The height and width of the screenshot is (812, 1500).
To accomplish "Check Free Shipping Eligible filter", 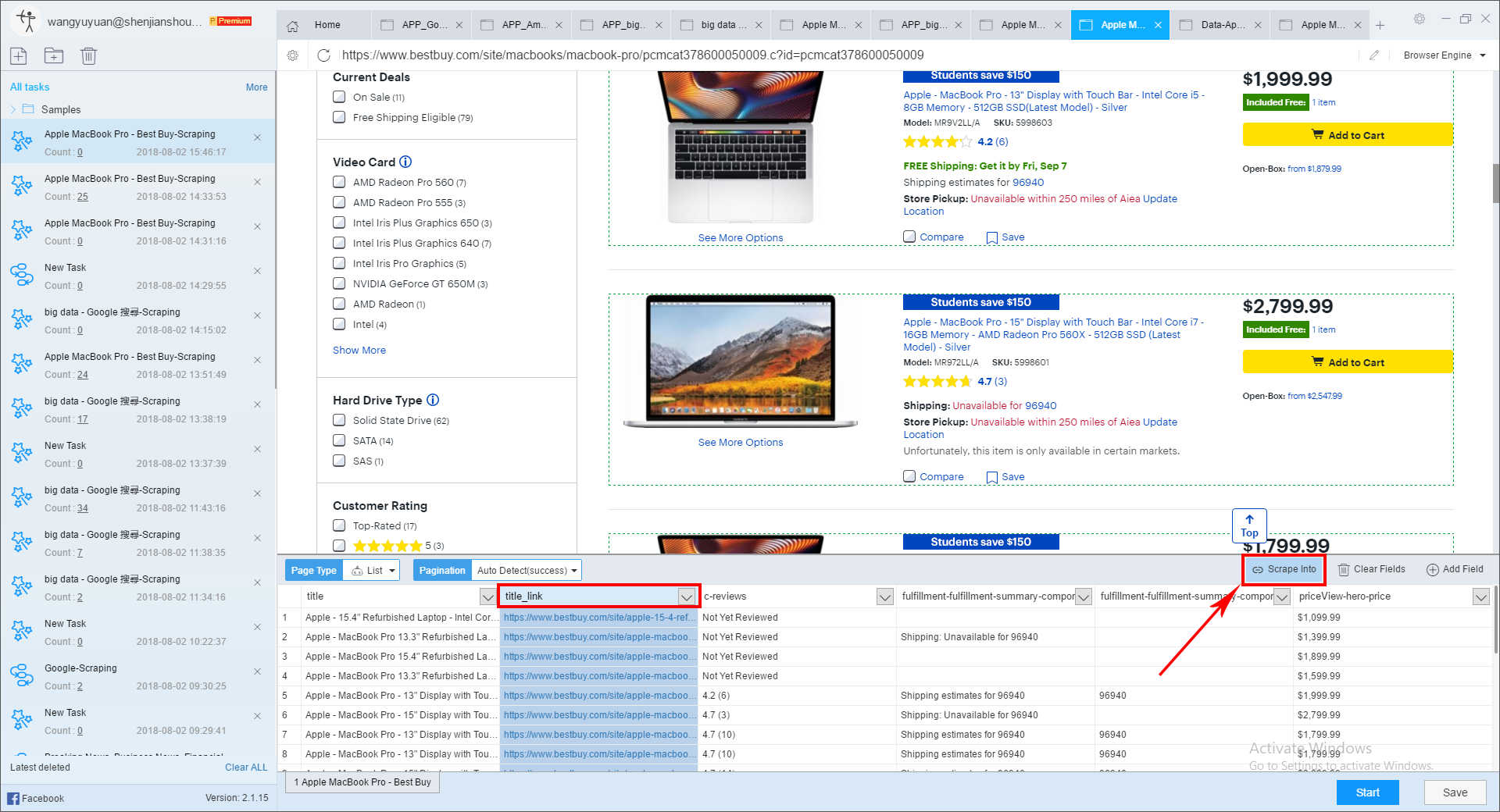I will pyautogui.click(x=339, y=117).
